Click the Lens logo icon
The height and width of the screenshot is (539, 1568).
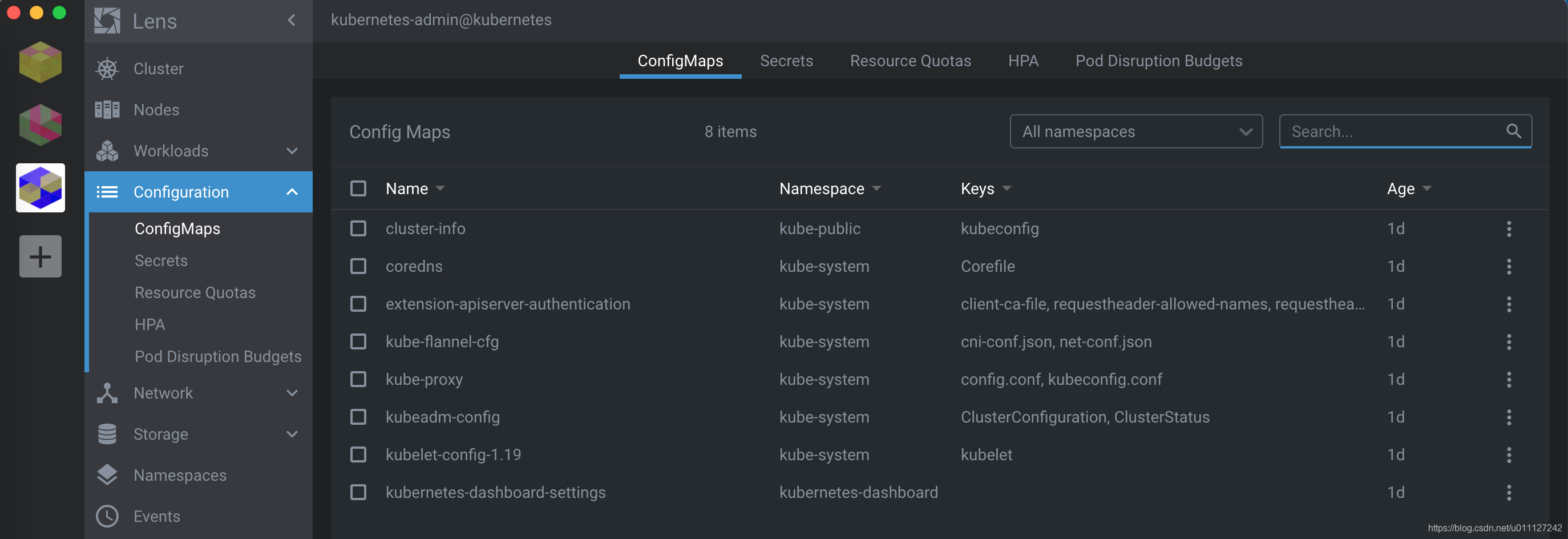click(x=107, y=21)
